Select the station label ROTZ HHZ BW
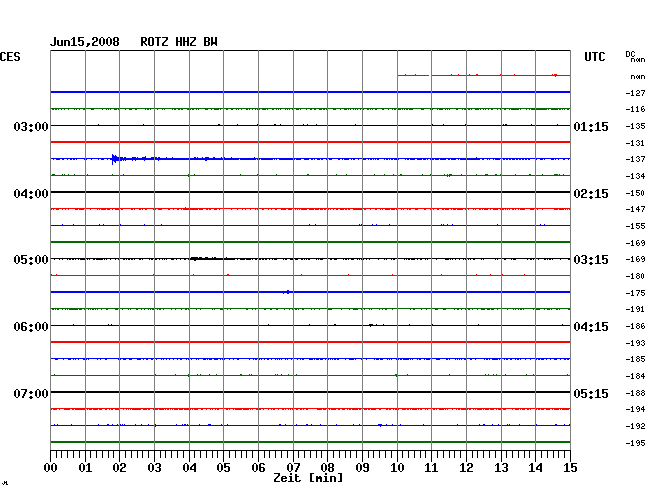This screenshot has width=650, height=494. [x=179, y=42]
